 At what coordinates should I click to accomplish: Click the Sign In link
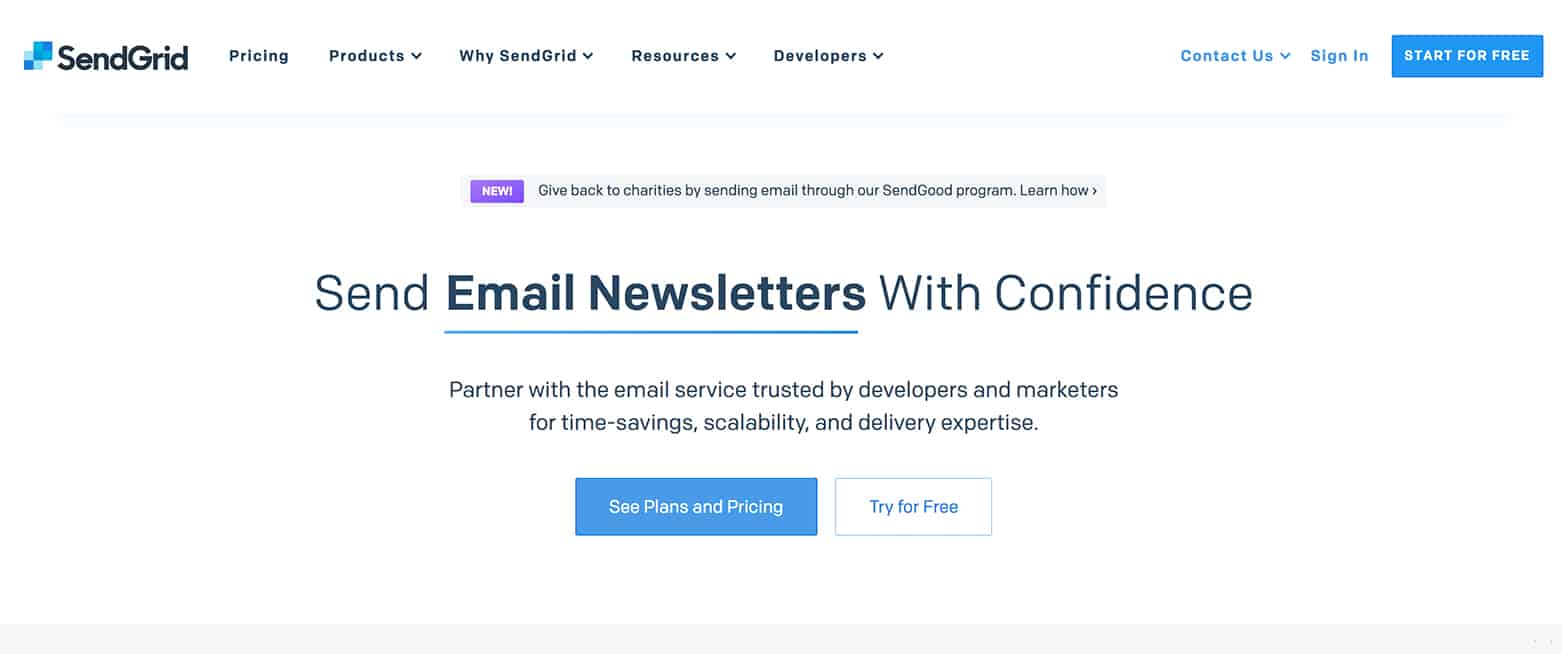(1339, 56)
